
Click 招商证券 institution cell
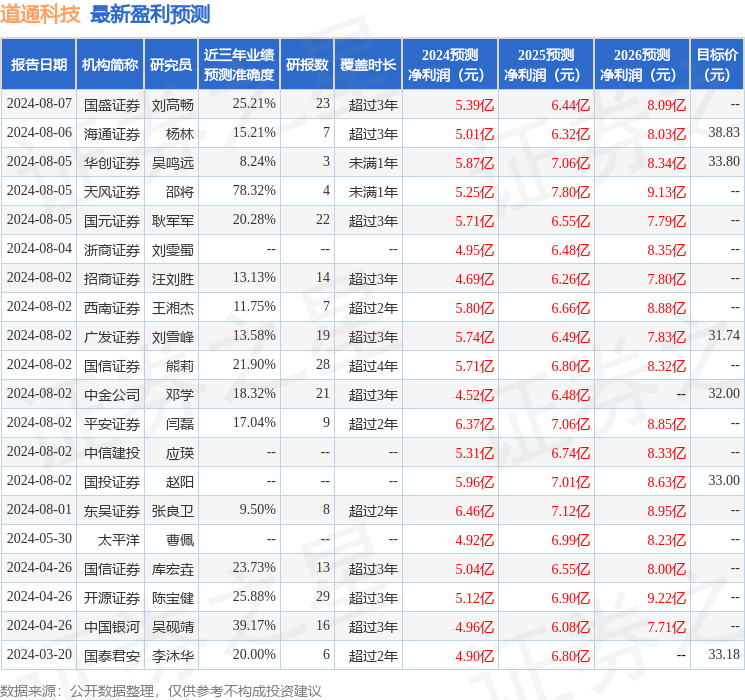click(x=112, y=278)
